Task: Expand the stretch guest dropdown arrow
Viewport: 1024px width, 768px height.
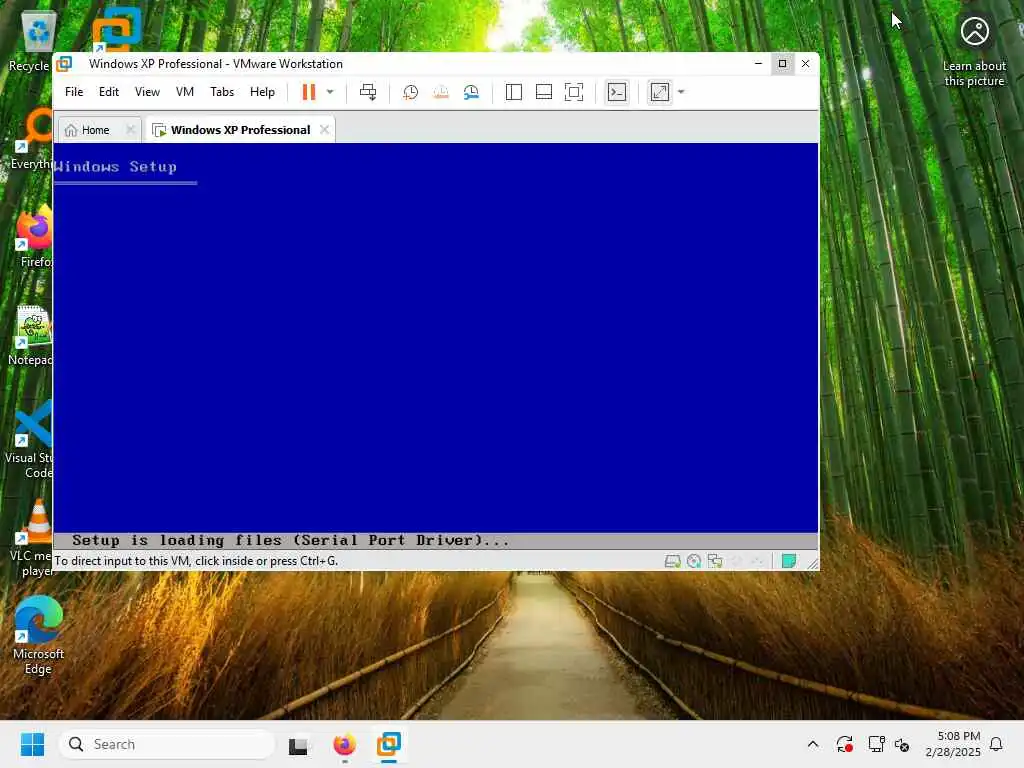Action: tap(681, 92)
